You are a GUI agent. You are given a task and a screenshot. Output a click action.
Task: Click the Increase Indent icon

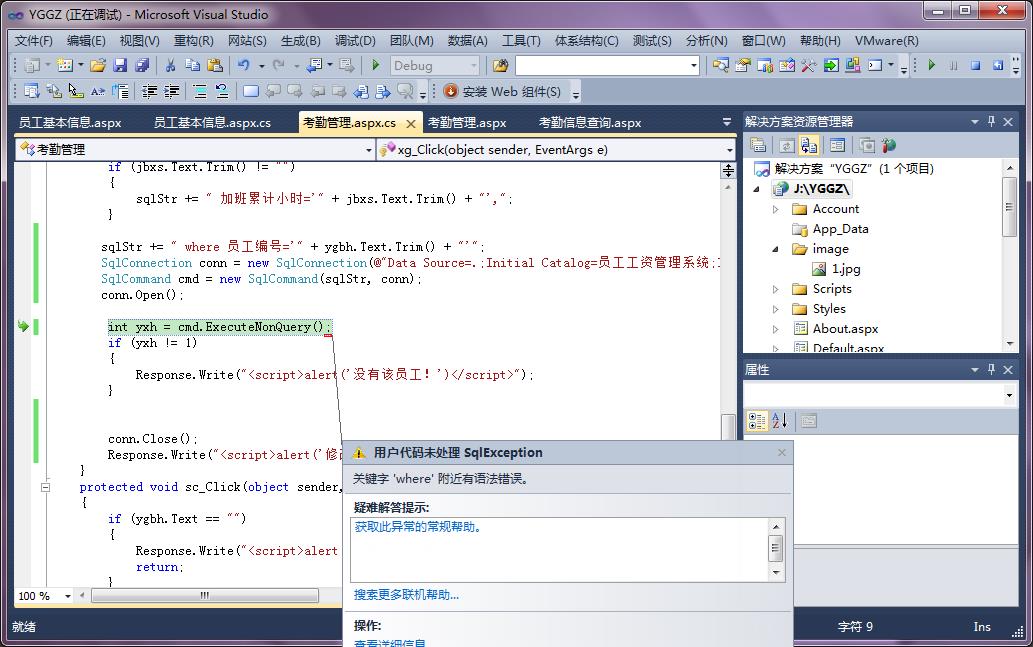pos(171,91)
